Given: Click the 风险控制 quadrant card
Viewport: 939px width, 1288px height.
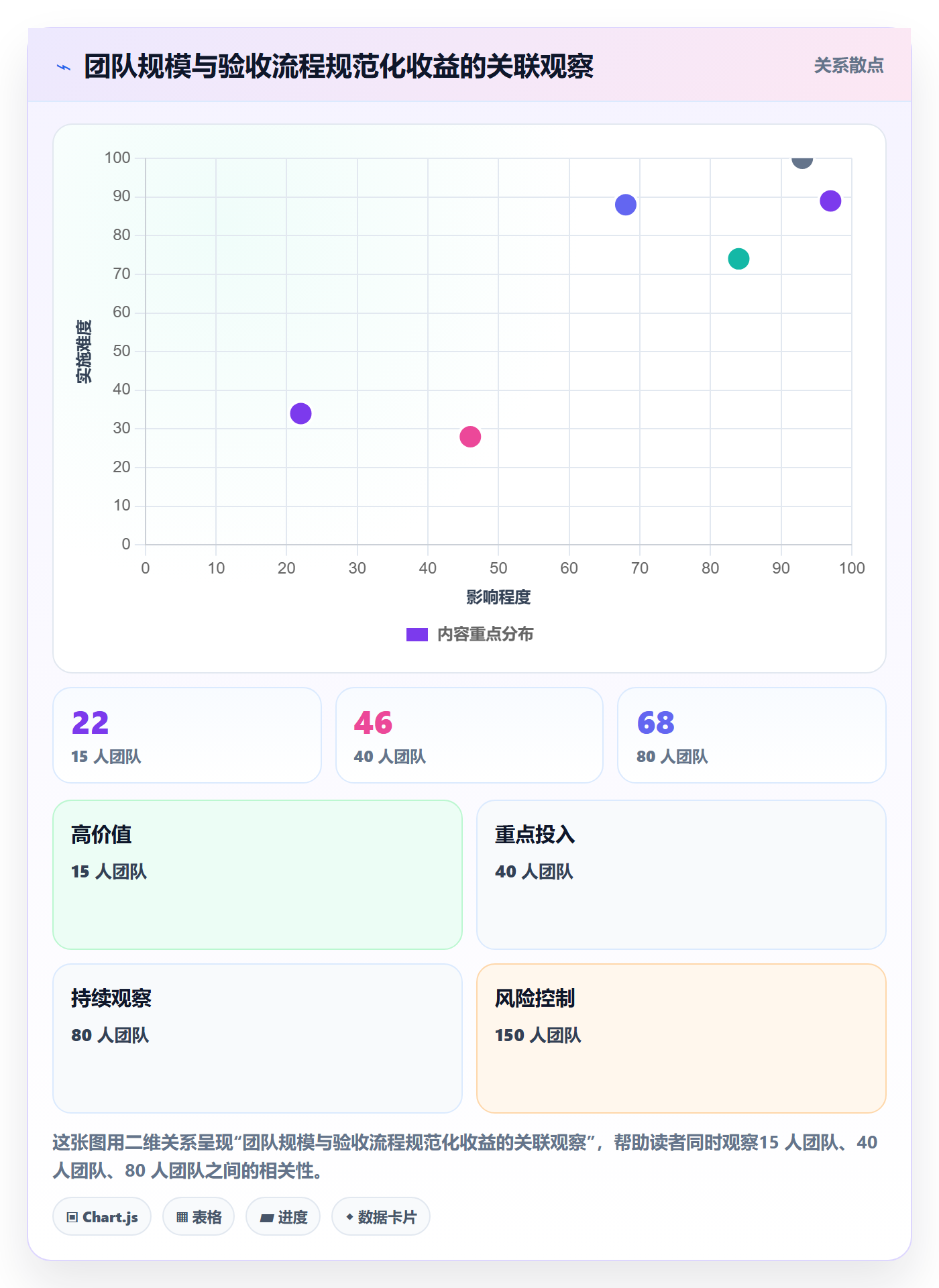Looking at the screenshot, I should [681, 1038].
